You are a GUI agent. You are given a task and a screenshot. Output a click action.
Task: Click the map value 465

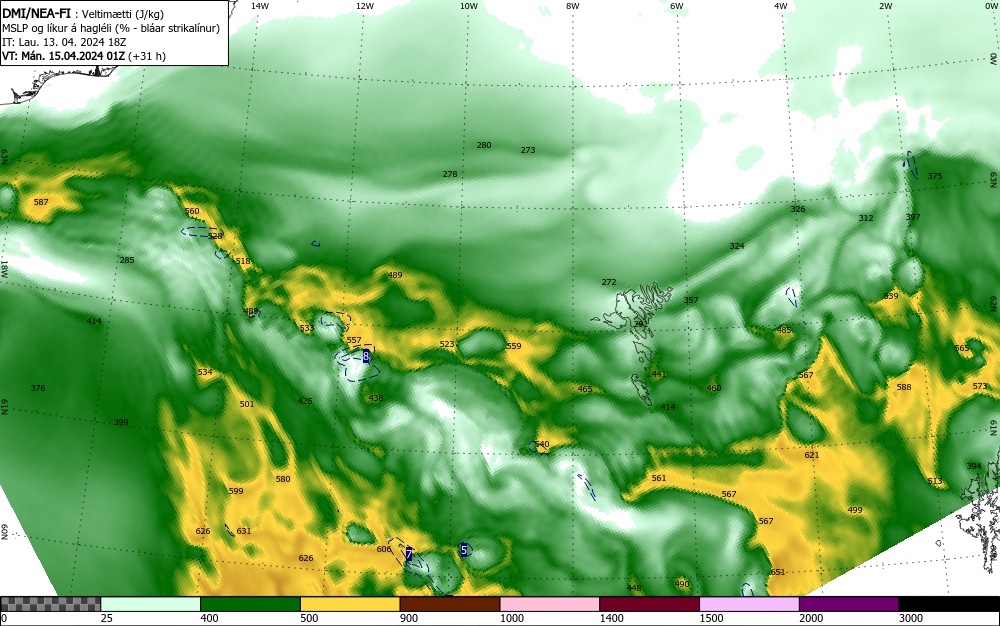[585, 389]
